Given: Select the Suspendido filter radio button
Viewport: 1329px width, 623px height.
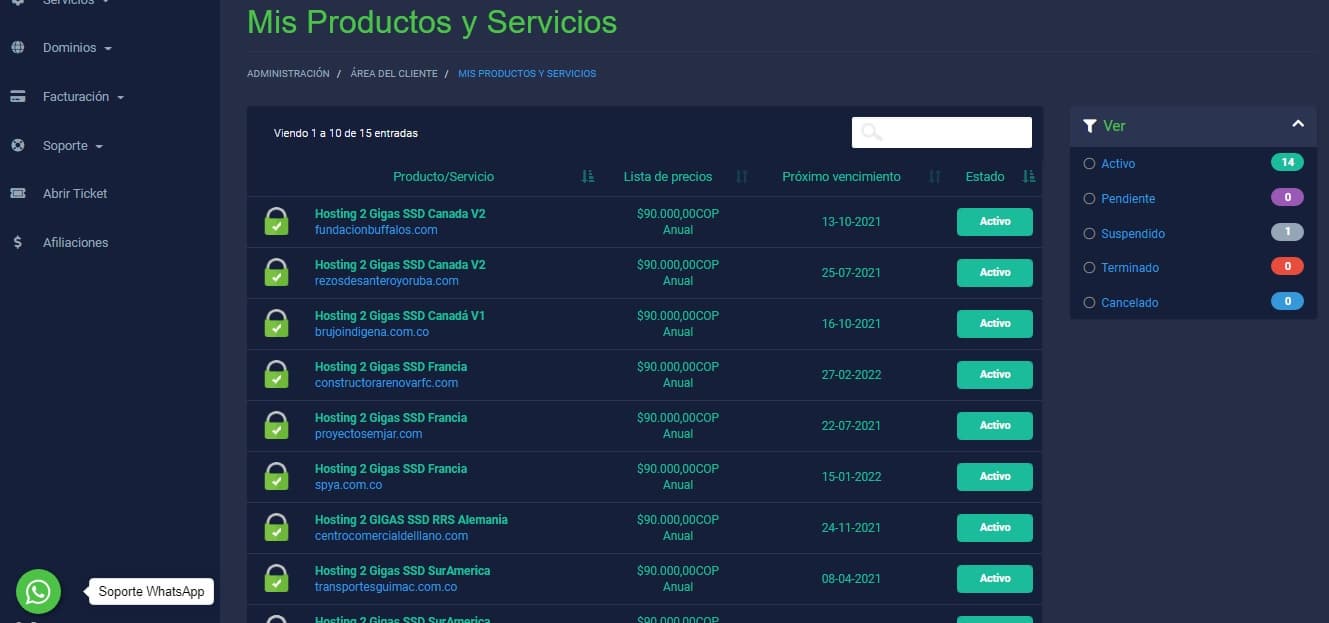Looking at the screenshot, I should coord(1090,234).
